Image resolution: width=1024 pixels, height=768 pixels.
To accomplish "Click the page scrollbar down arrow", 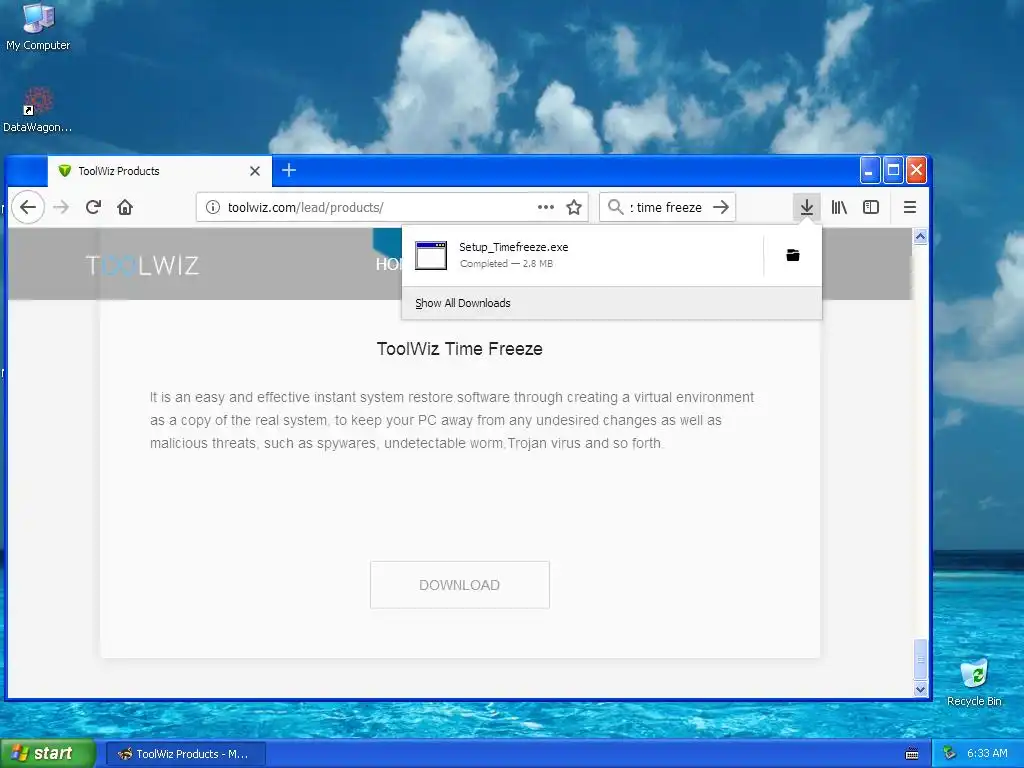I will click(x=920, y=689).
